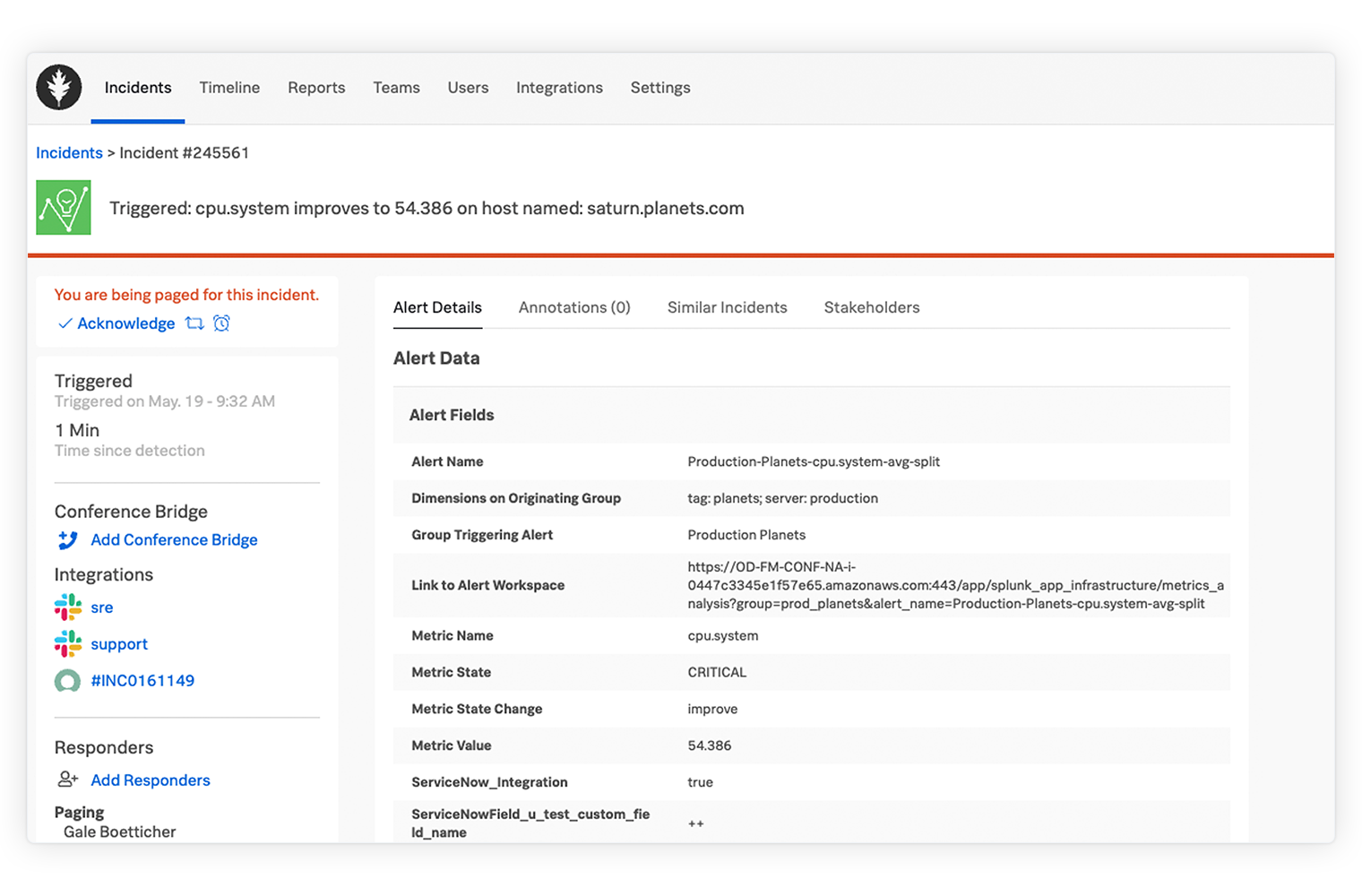Image resolution: width=1362 pixels, height=896 pixels.
Task: Click the Slack icon beside support
Action: 67,644
